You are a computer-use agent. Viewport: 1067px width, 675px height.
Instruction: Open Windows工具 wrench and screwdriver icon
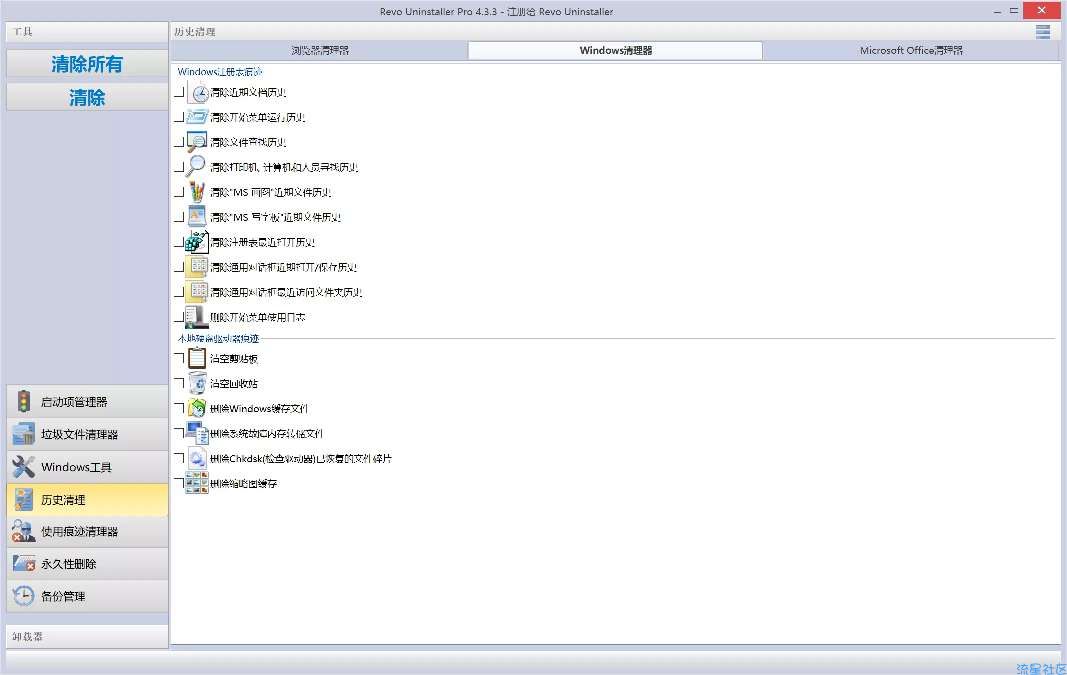click(x=24, y=467)
